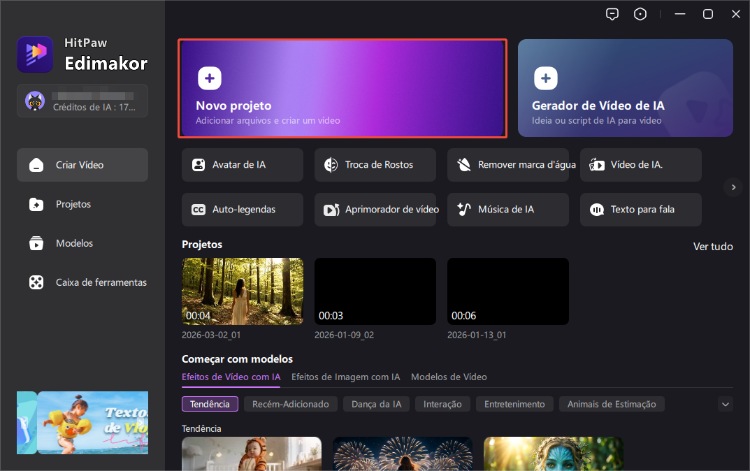This screenshot has height=471, width=750.
Task: Open the baby in tiger costume template
Action: coord(252,454)
